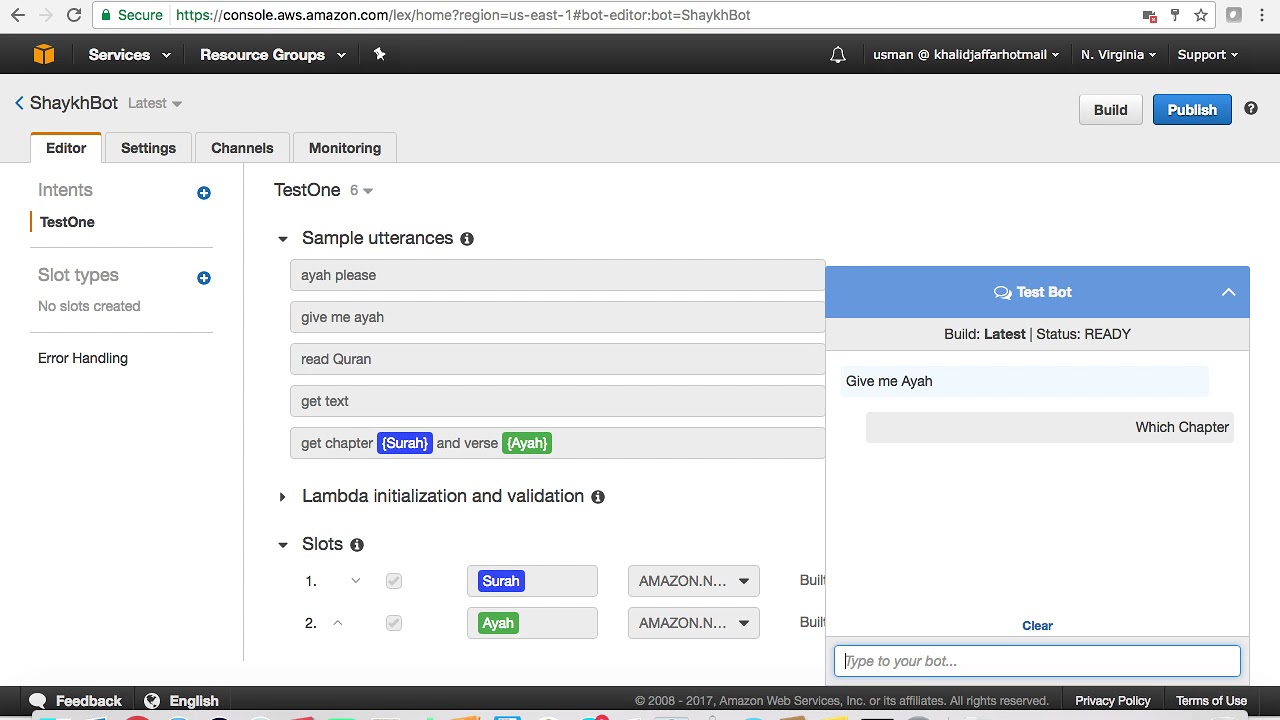Open the Services menu
The width and height of the screenshot is (1280, 720).
pyautogui.click(x=129, y=55)
